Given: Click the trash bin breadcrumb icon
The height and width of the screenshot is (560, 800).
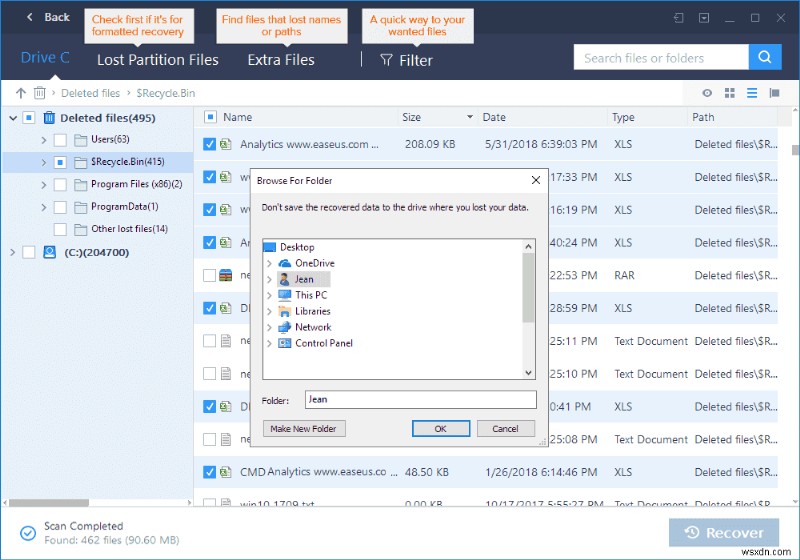Looking at the screenshot, I should [x=39, y=93].
